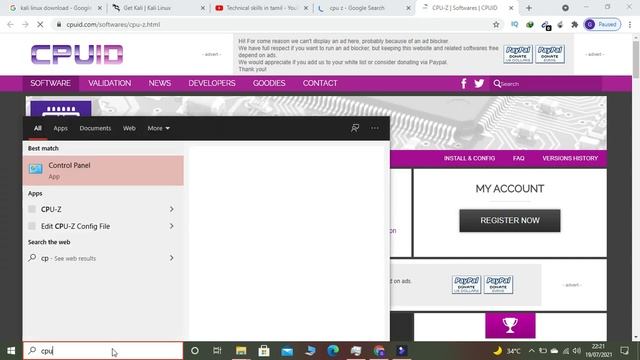Click Control Panel app icon in best match
The image size is (640, 360).
coord(36,169)
